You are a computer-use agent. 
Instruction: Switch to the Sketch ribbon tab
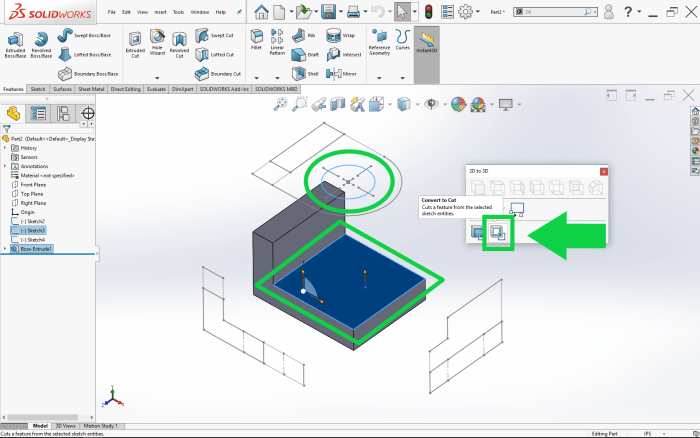click(38, 89)
